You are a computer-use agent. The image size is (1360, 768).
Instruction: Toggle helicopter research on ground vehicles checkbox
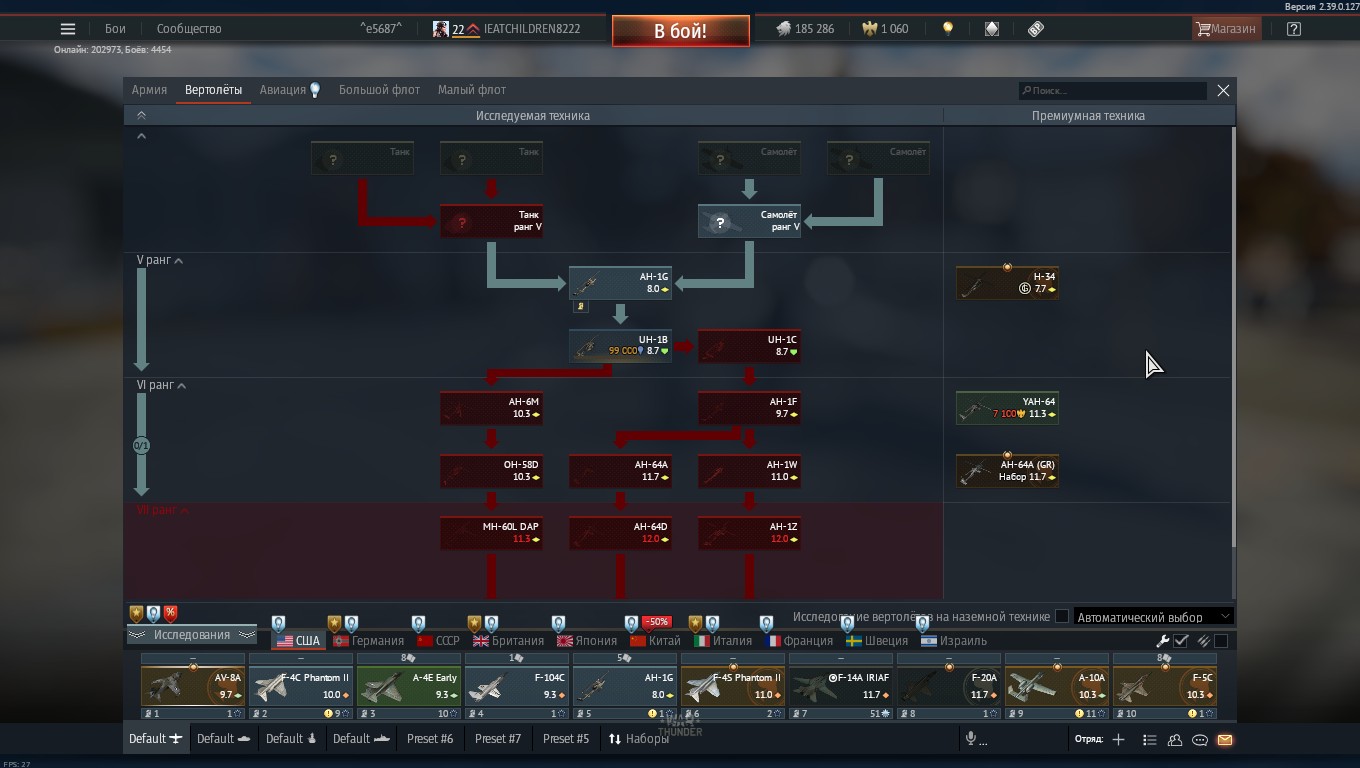(1062, 617)
